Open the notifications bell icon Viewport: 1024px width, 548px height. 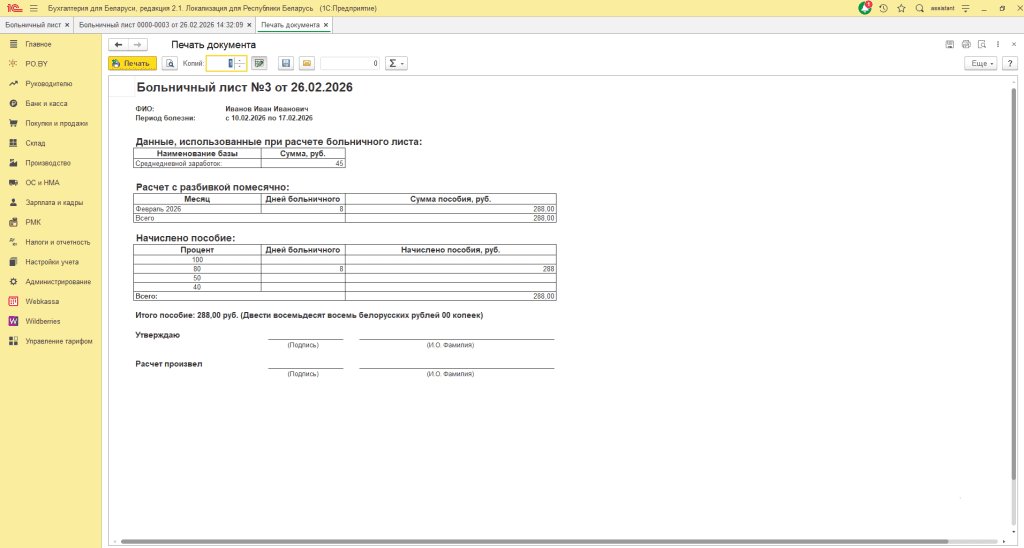[865, 8]
